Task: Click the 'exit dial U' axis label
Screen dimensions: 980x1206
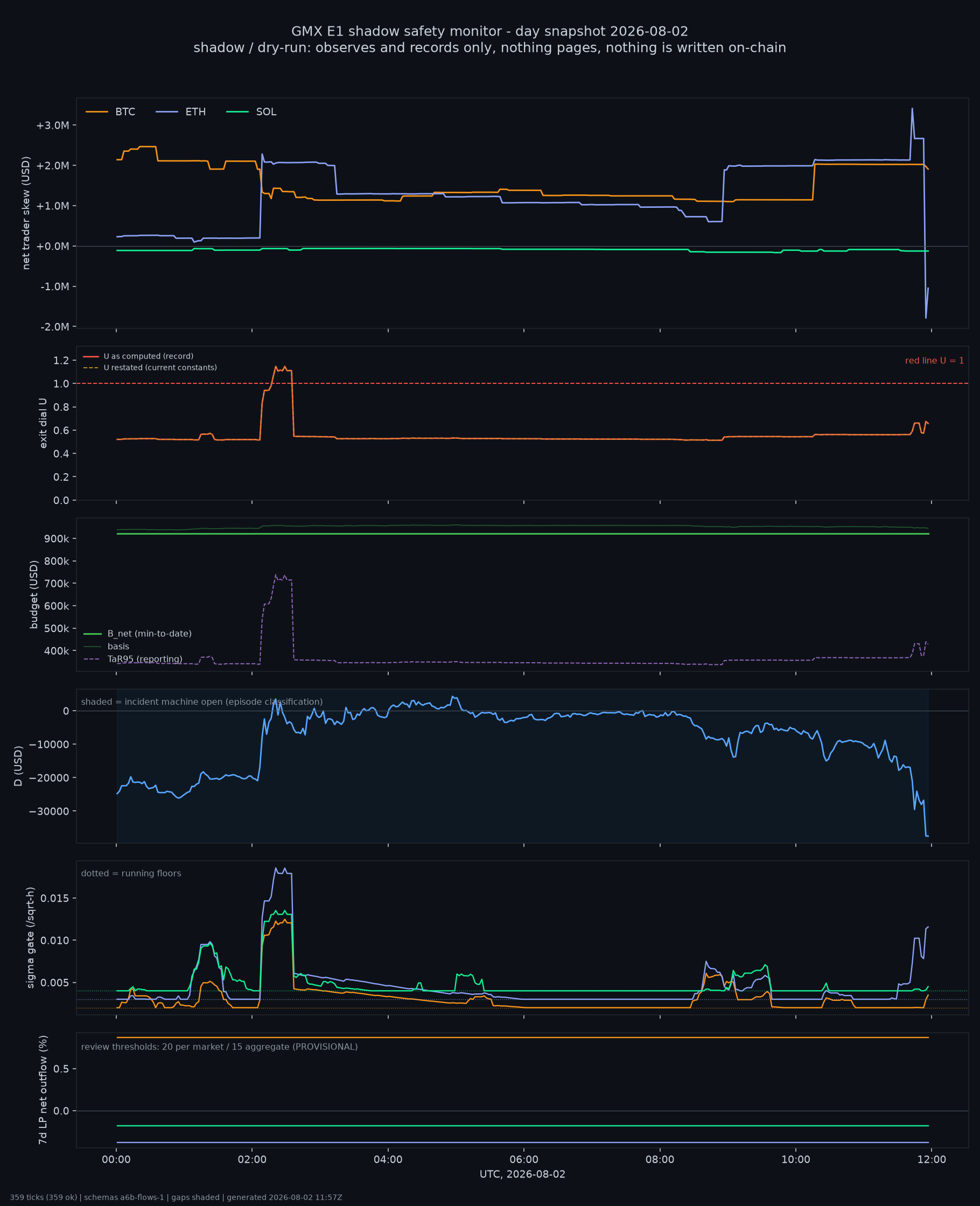Action: [x=44, y=423]
